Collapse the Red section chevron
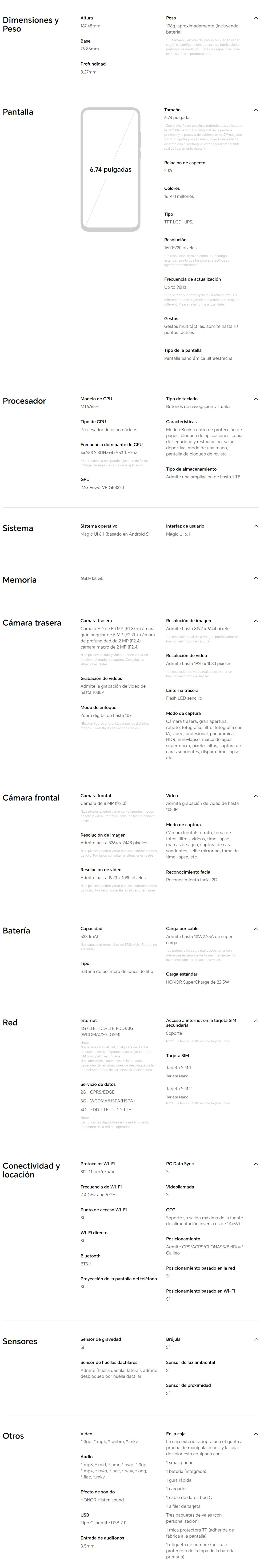264x1568 pixels. pyautogui.click(x=256, y=1021)
